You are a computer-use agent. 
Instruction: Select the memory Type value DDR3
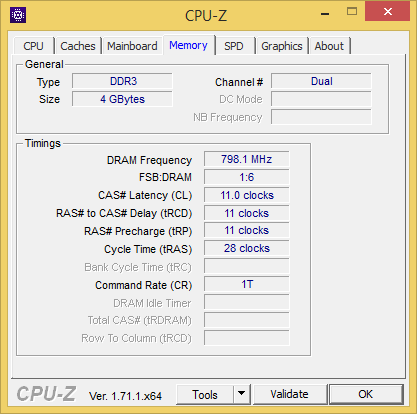[122, 81]
